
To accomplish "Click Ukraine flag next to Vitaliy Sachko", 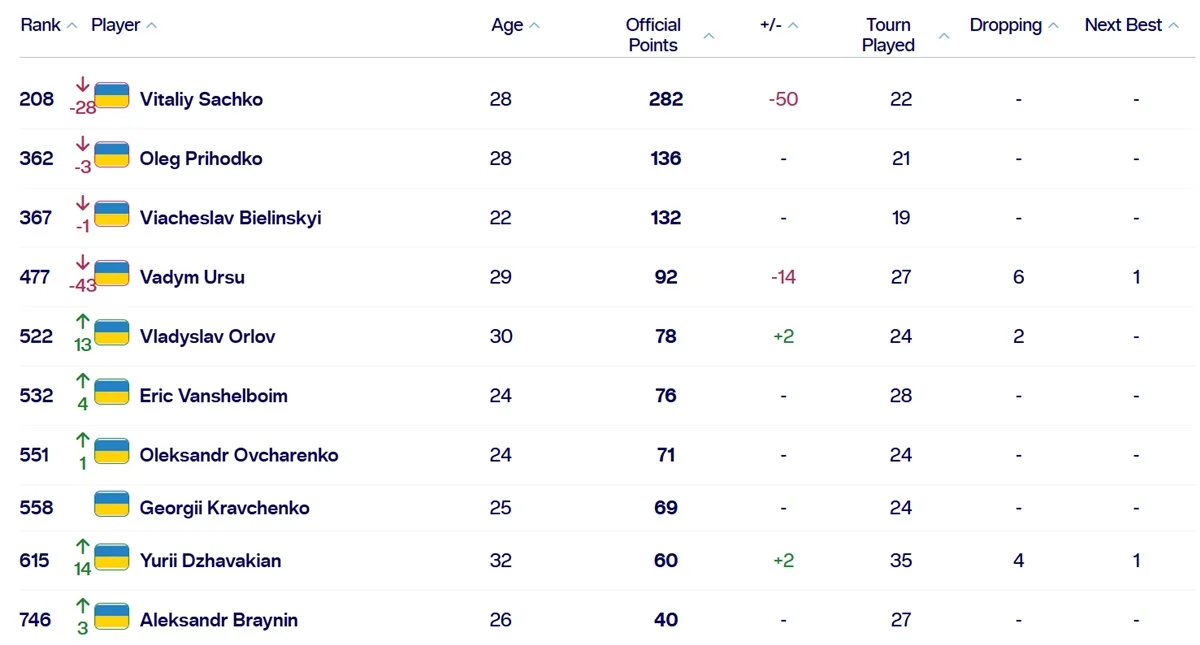I will coord(112,97).
